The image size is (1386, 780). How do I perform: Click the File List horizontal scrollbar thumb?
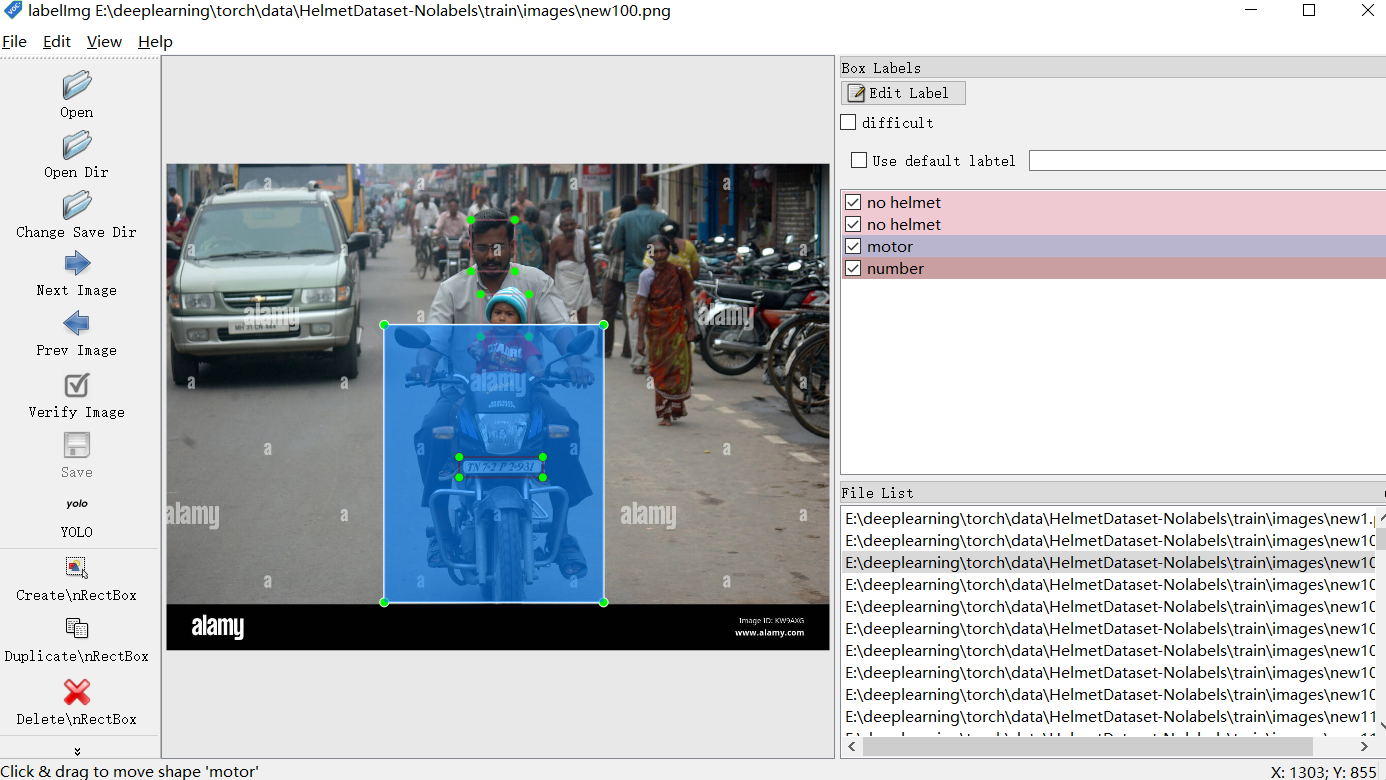1087,747
